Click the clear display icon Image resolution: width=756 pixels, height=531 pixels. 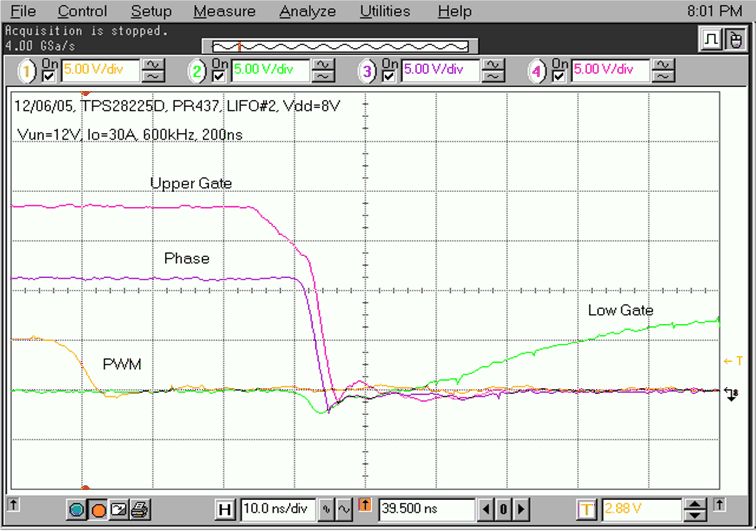[x=119, y=509]
